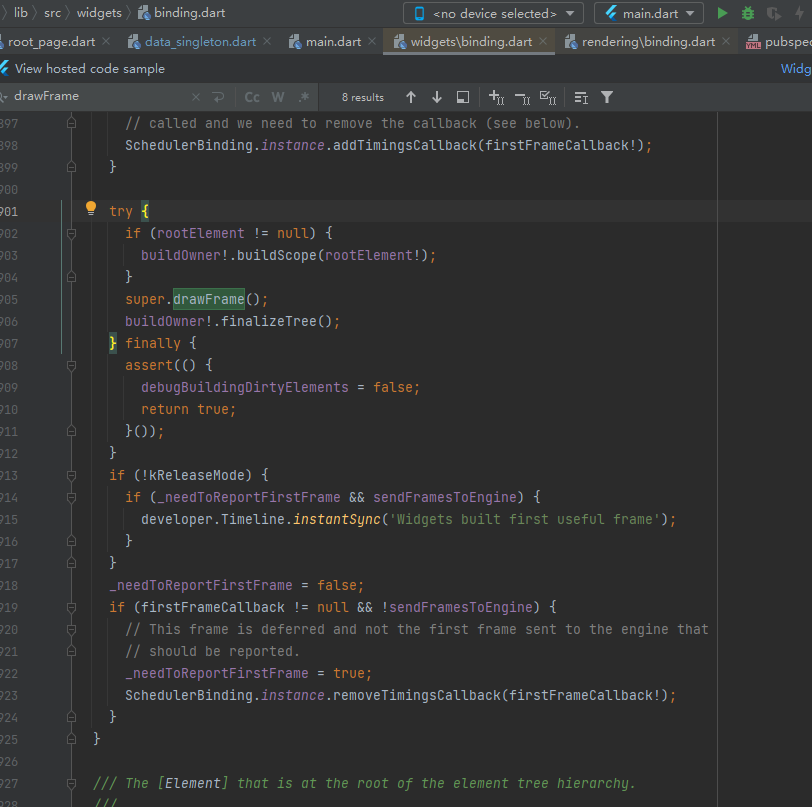The width and height of the screenshot is (812, 807).
Task: Add selection for next occurrence
Action: (496, 97)
